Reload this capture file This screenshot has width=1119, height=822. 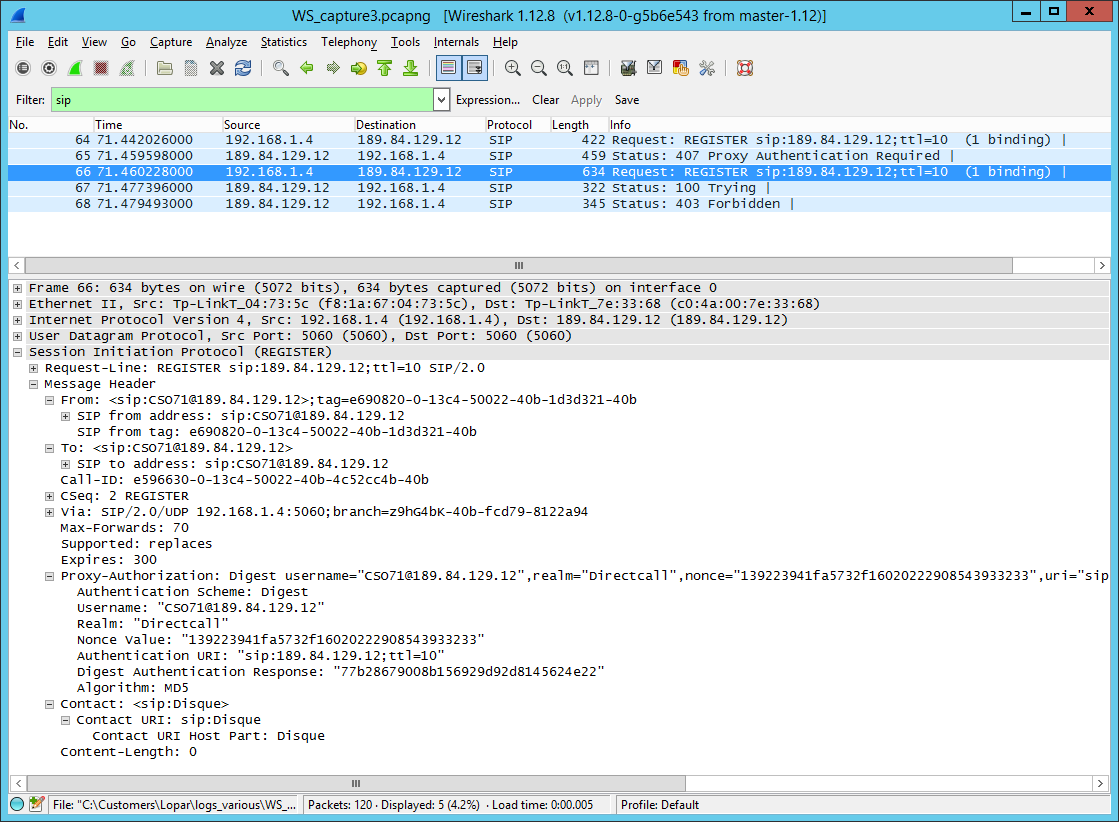[243, 68]
